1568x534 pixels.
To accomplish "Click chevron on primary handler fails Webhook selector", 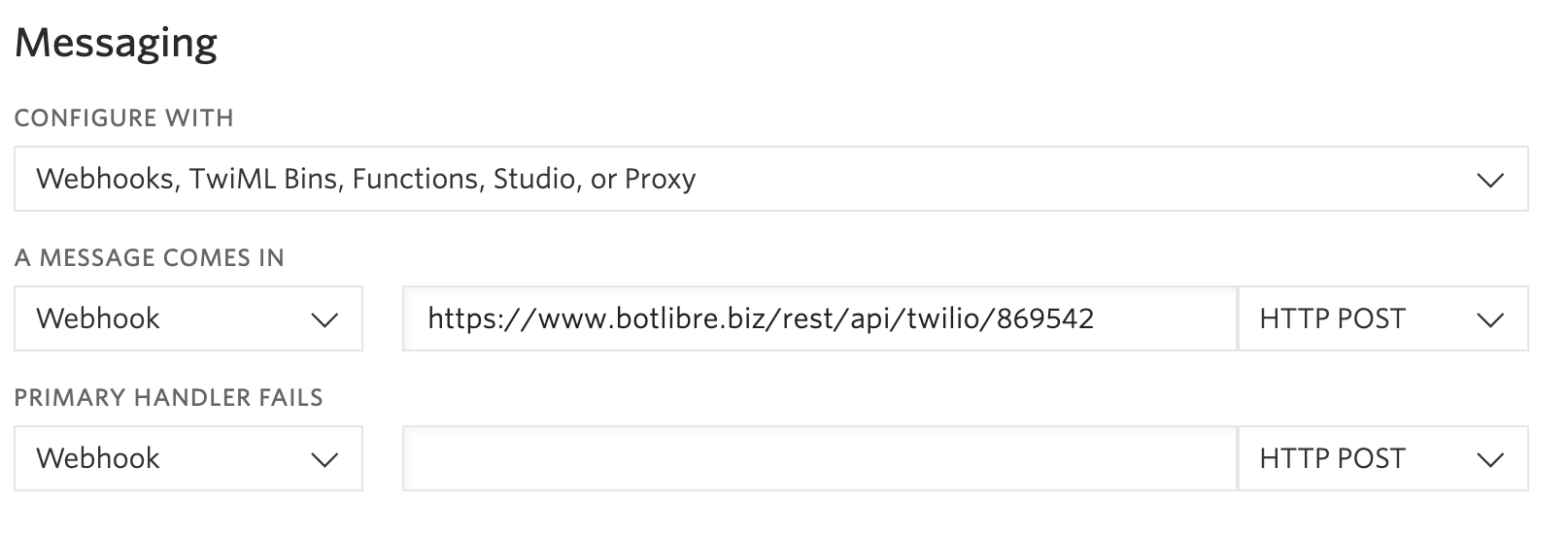I will tap(324, 459).
